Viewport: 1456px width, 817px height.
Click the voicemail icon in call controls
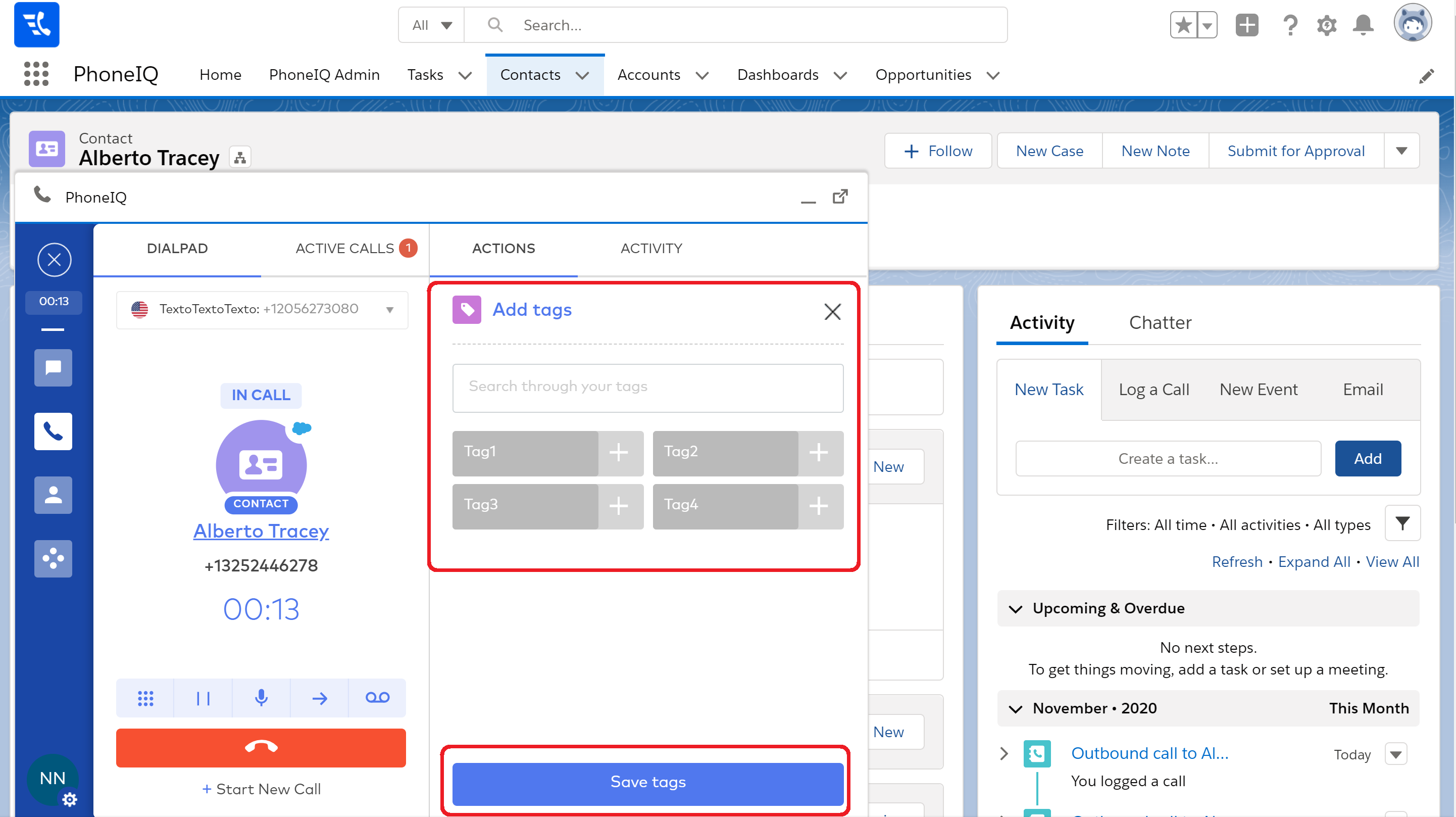point(377,698)
